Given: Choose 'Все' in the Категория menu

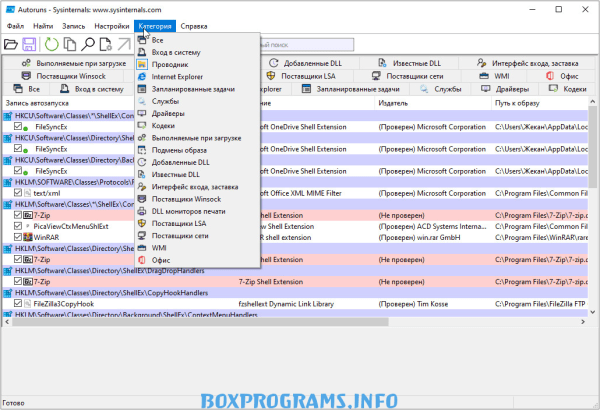Looking at the screenshot, I should coord(197,40).
